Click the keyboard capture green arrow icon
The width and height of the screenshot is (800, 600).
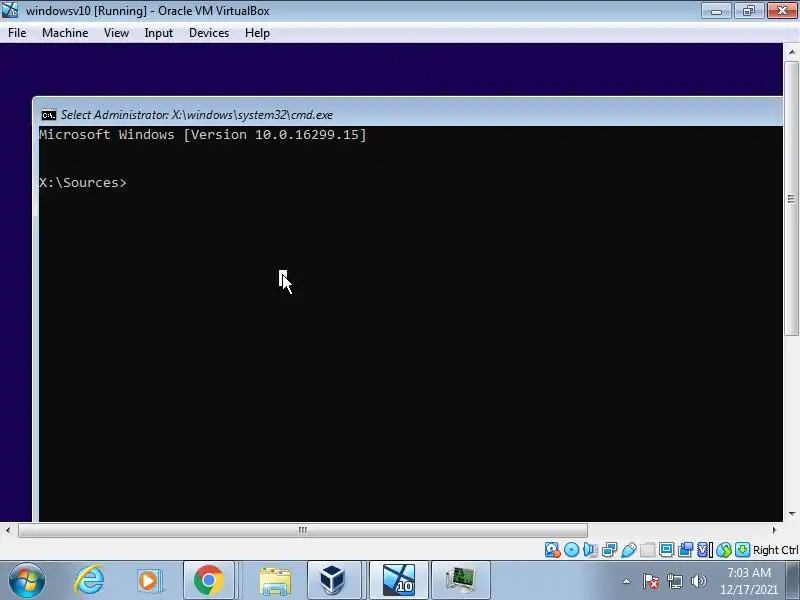point(742,549)
